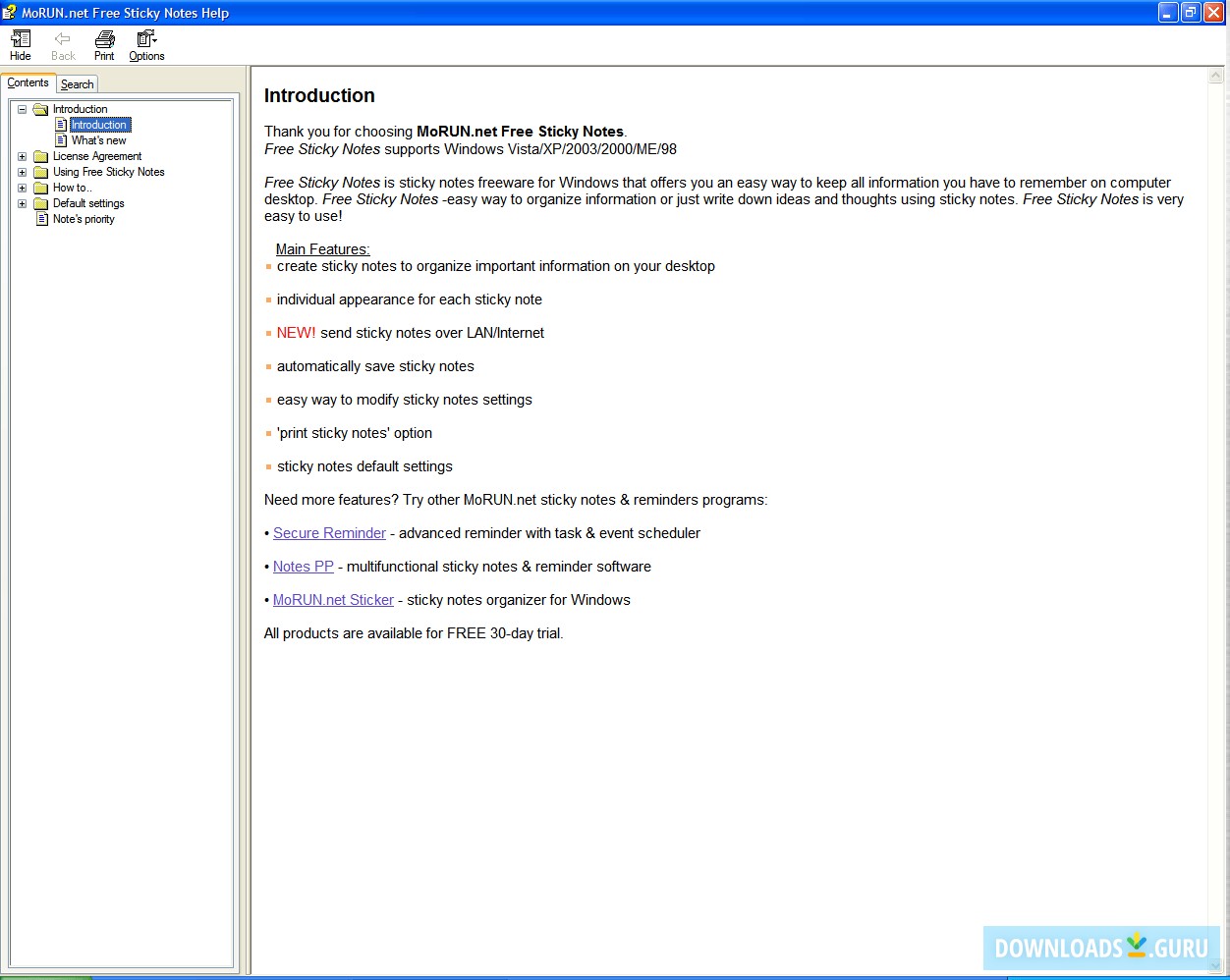Viewport: 1230px width, 980px height.
Task: Expand the Using Free Sticky Notes branch
Action: click(22, 172)
